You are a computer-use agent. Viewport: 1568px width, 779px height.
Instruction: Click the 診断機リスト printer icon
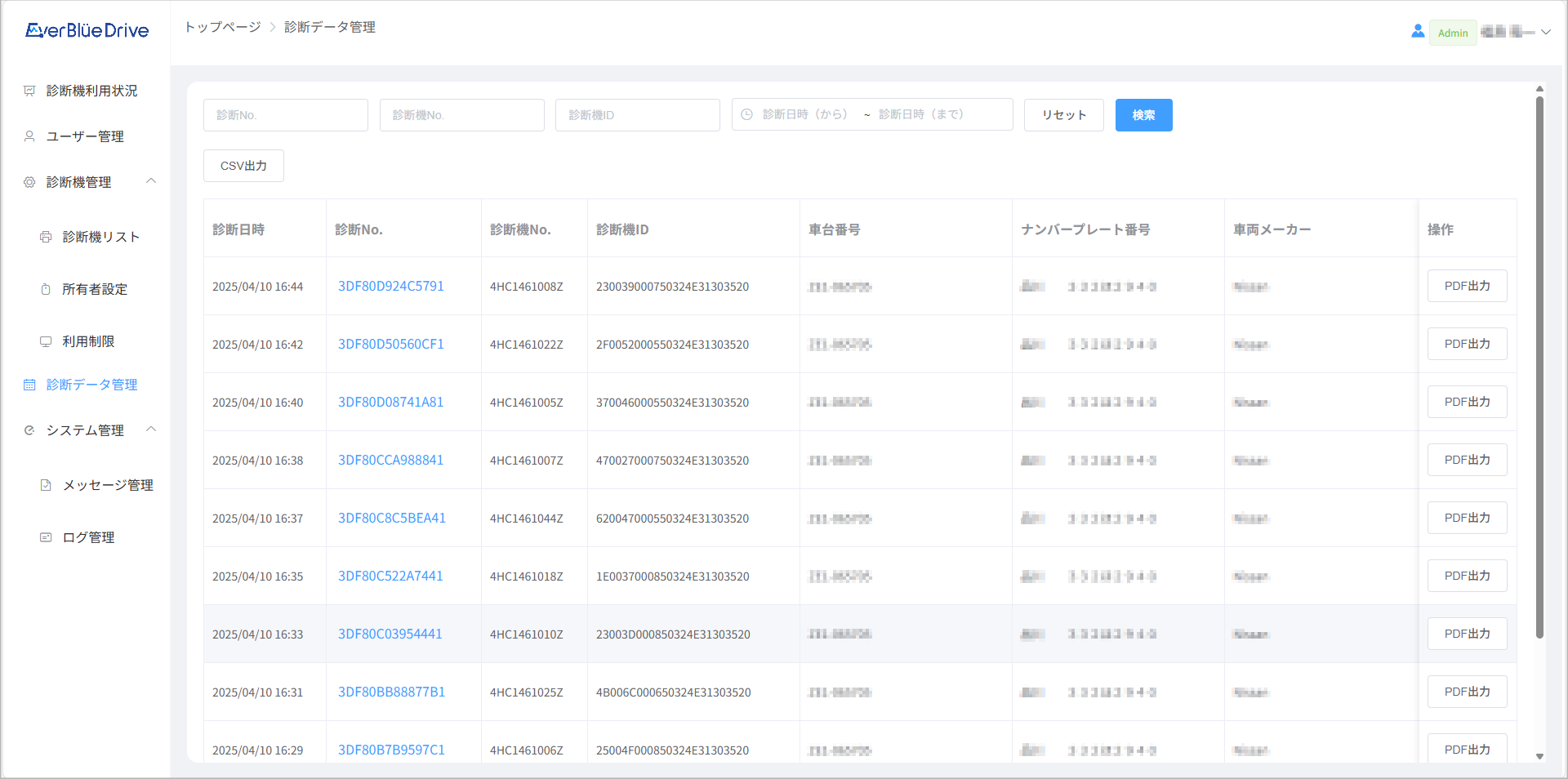coord(46,237)
